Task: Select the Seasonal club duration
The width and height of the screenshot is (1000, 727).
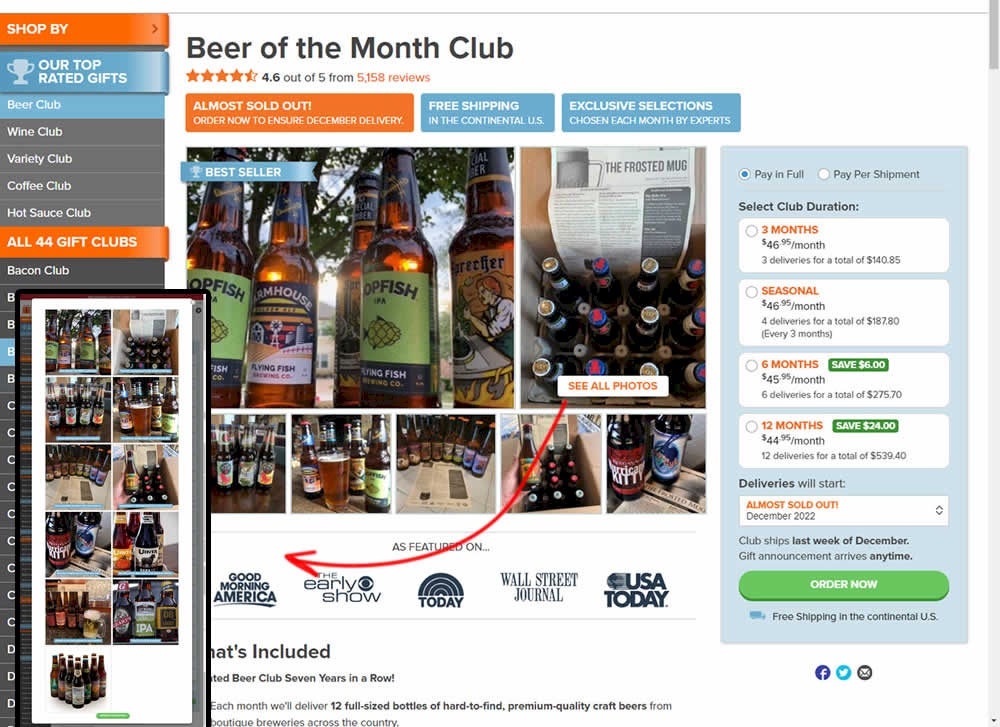Action: pyautogui.click(x=751, y=292)
